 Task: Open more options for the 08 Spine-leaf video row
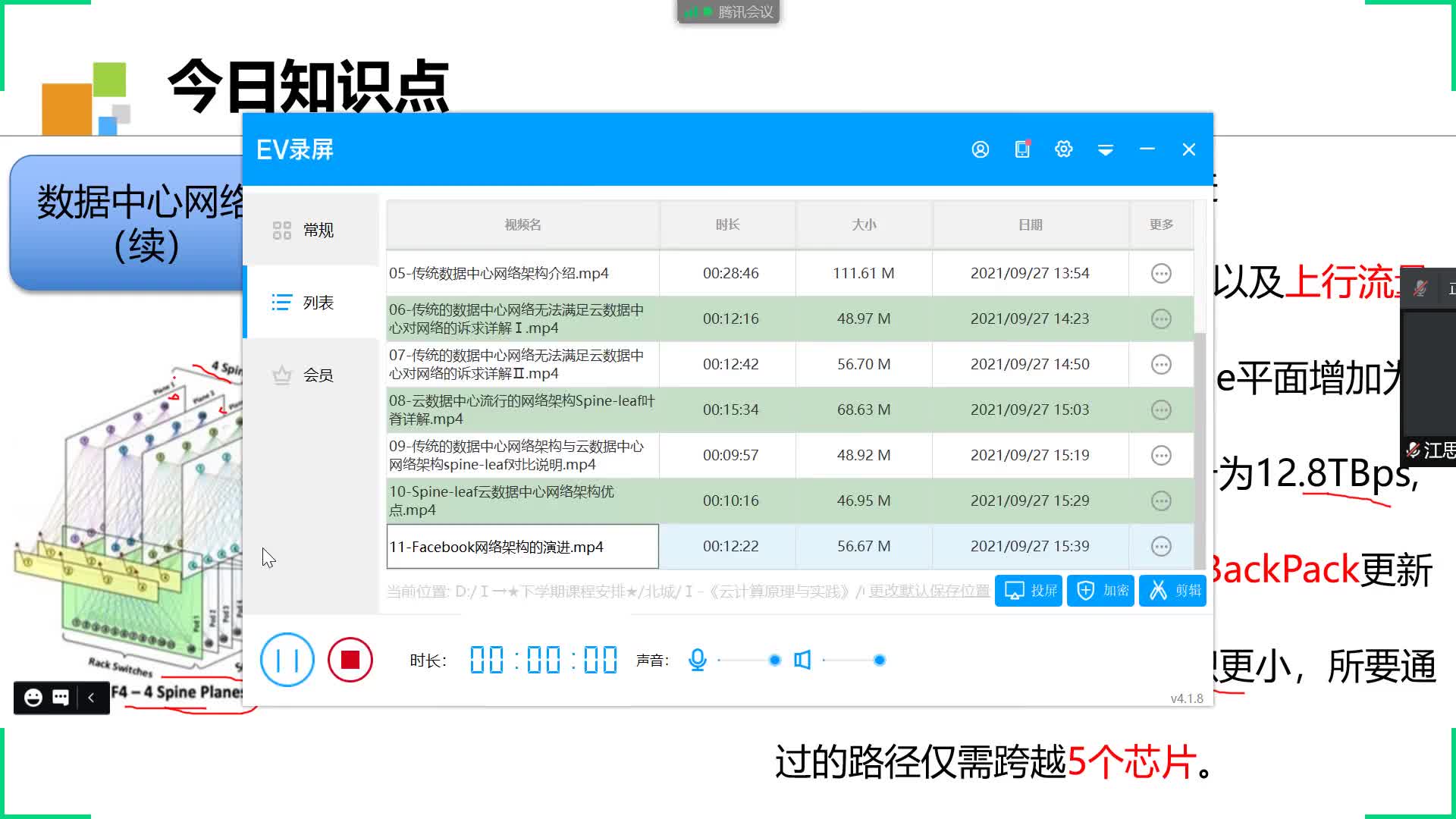click(x=1161, y=409)
